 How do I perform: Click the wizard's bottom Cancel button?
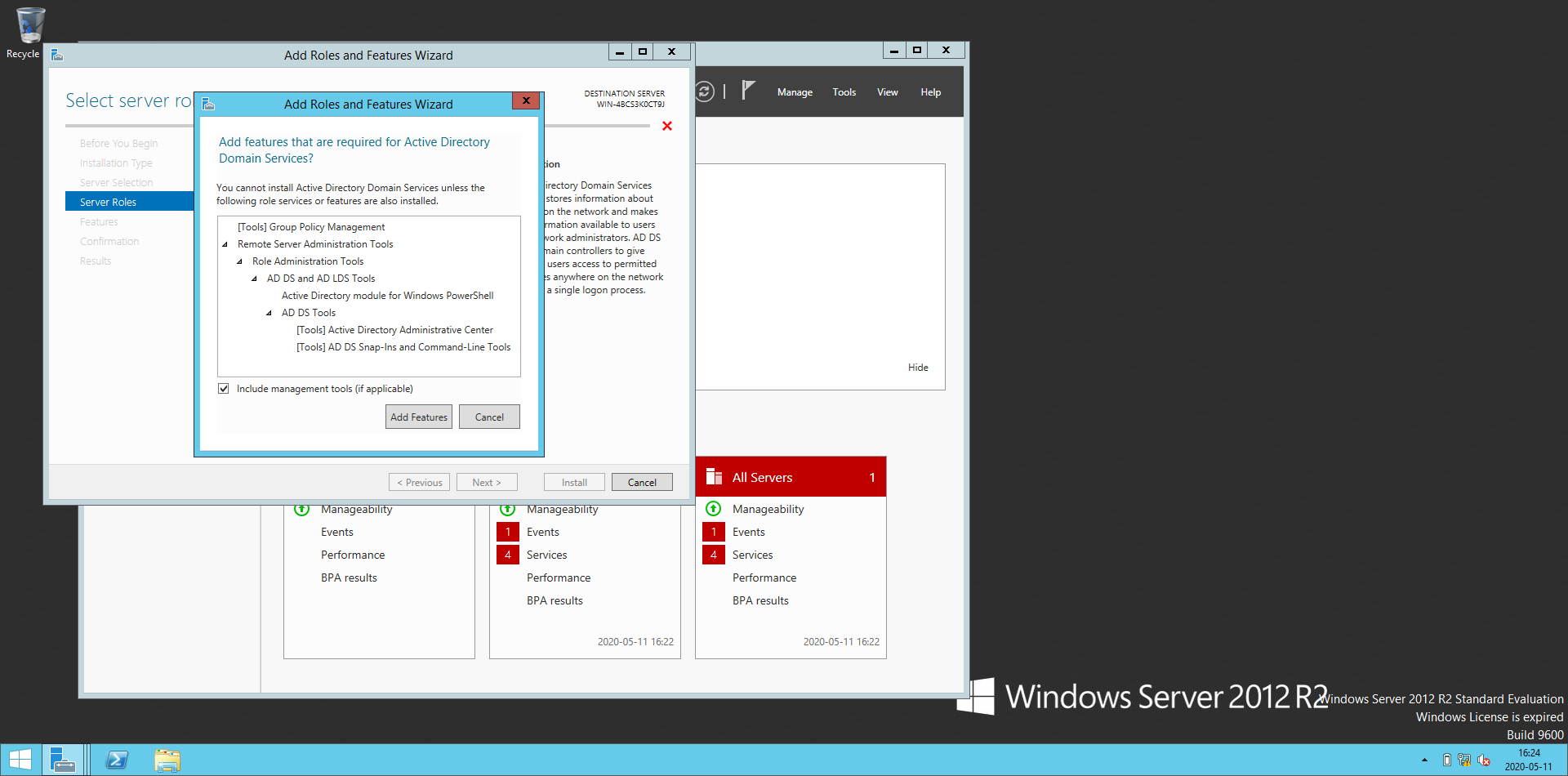point(642,482)
